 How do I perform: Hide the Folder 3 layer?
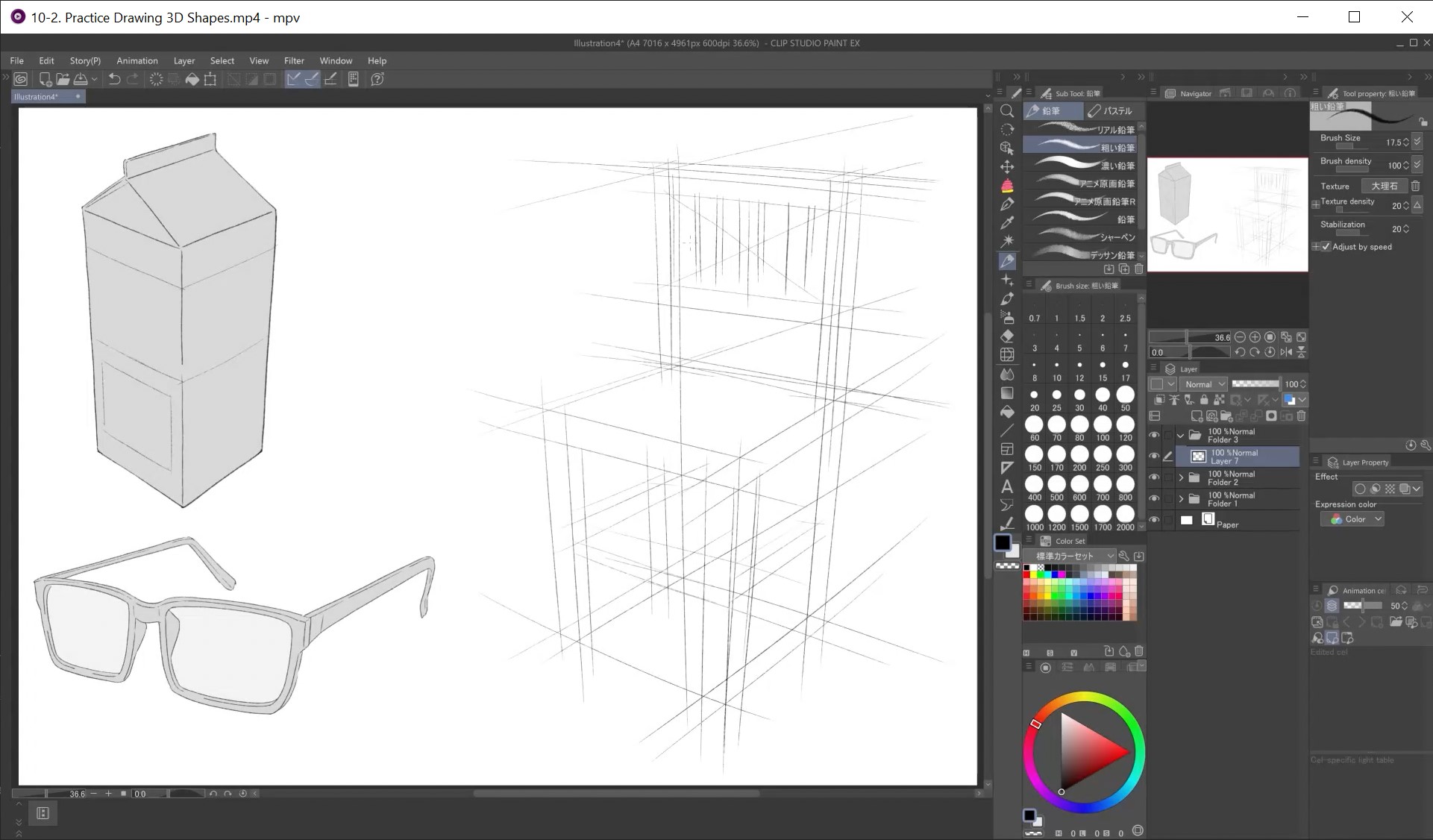click(1155, 436)
